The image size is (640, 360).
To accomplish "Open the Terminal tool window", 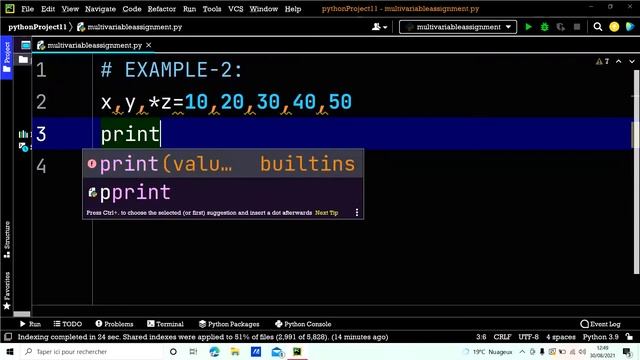I will [x=165, y=324].
